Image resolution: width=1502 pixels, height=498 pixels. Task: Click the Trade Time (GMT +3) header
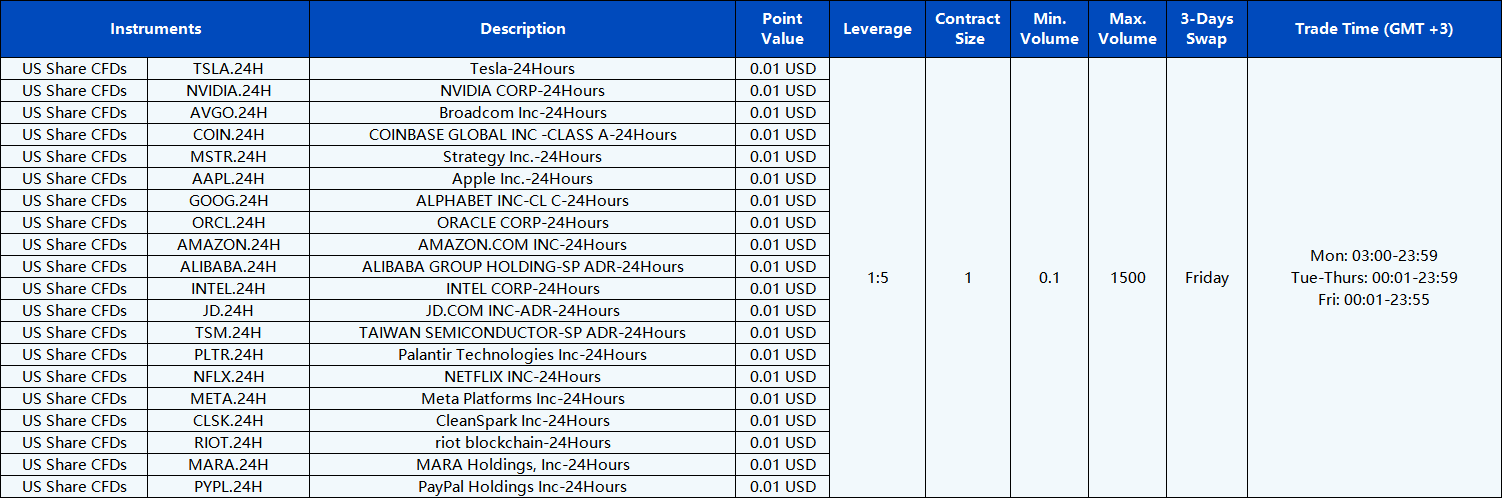tap(1373, 29)
